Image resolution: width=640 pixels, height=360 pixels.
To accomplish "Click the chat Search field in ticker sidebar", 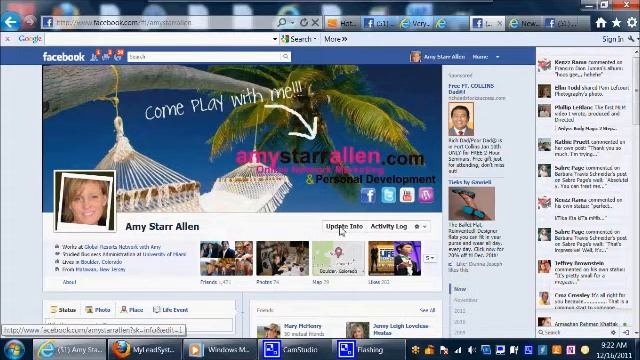I will click(x=573, y=333).
